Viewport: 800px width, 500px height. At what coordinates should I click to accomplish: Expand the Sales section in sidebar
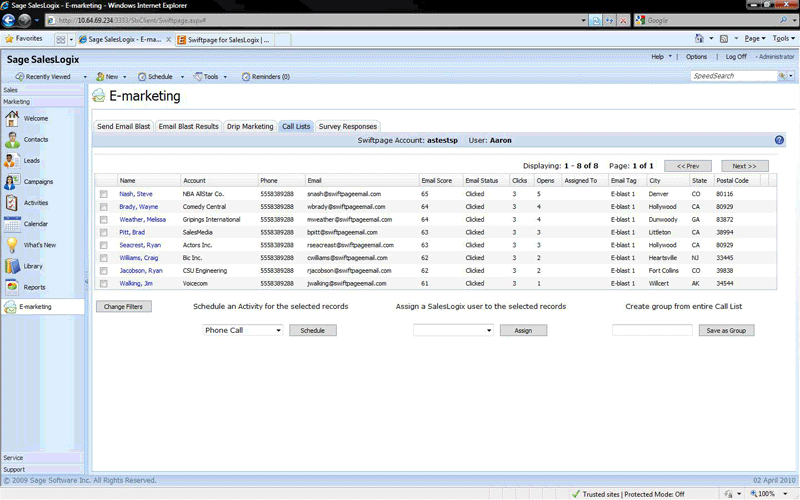(42, 90)
